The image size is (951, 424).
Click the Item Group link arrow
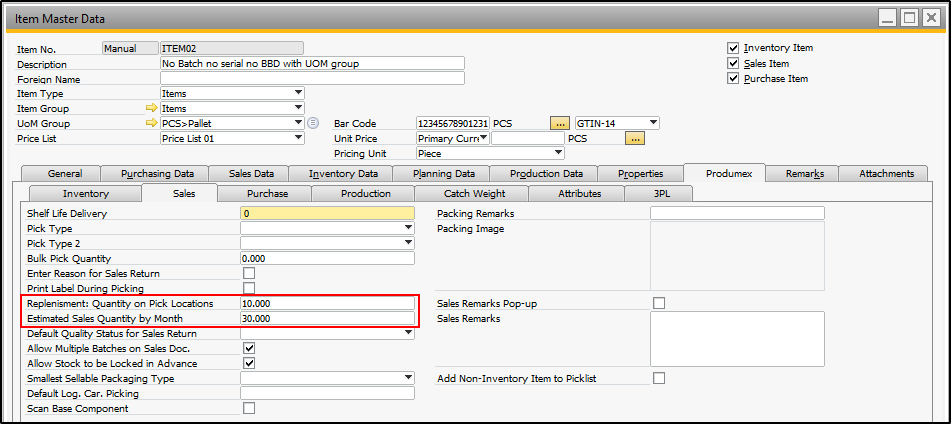pyautogui.click(x=152, y=108)
